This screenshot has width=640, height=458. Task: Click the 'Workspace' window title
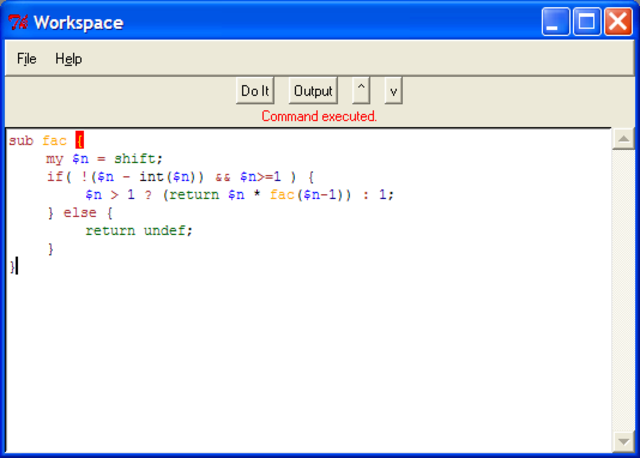pyautogui.click(x=78, y=22)
